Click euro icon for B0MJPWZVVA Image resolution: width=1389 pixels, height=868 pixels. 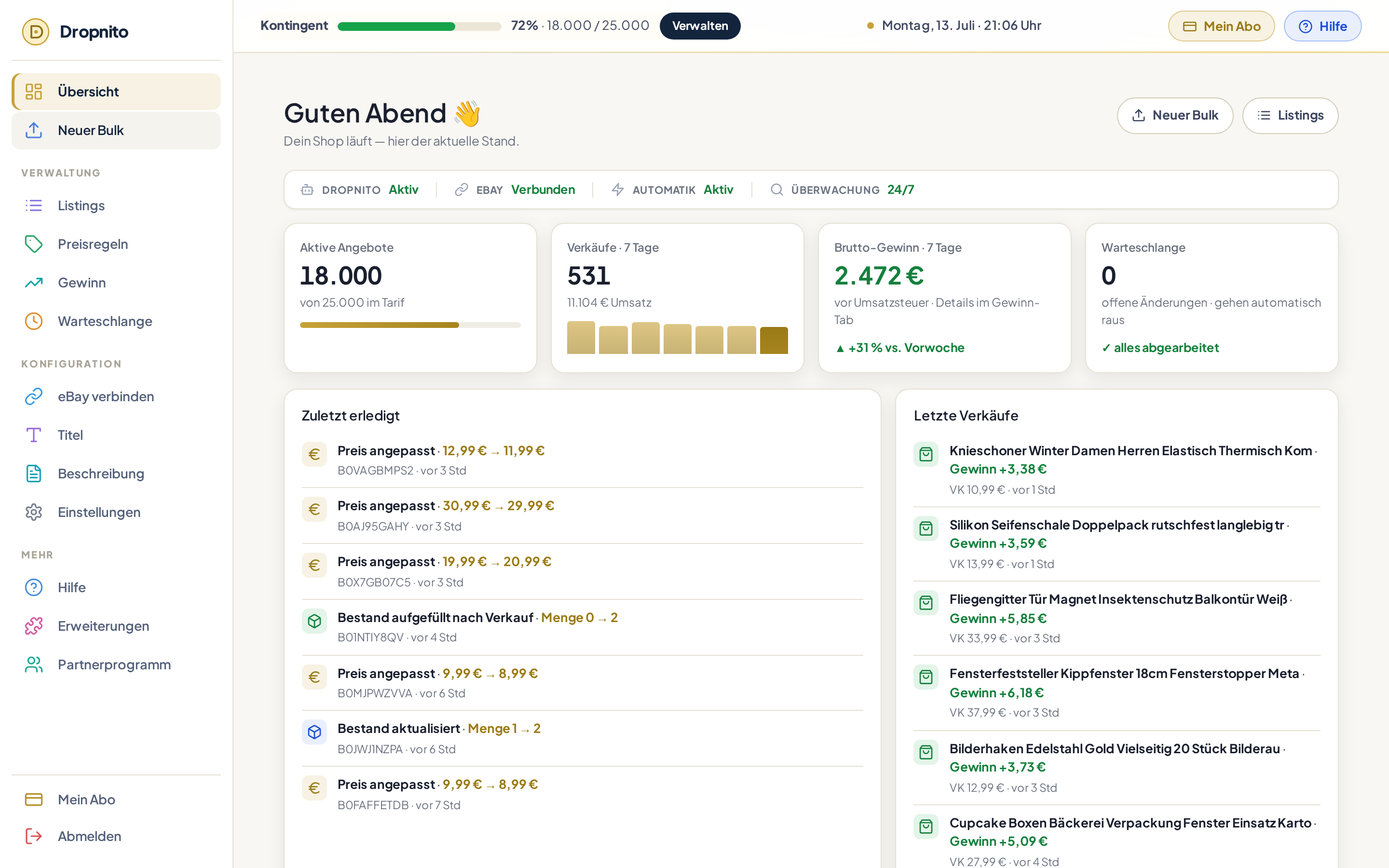[x=314, y=677]
